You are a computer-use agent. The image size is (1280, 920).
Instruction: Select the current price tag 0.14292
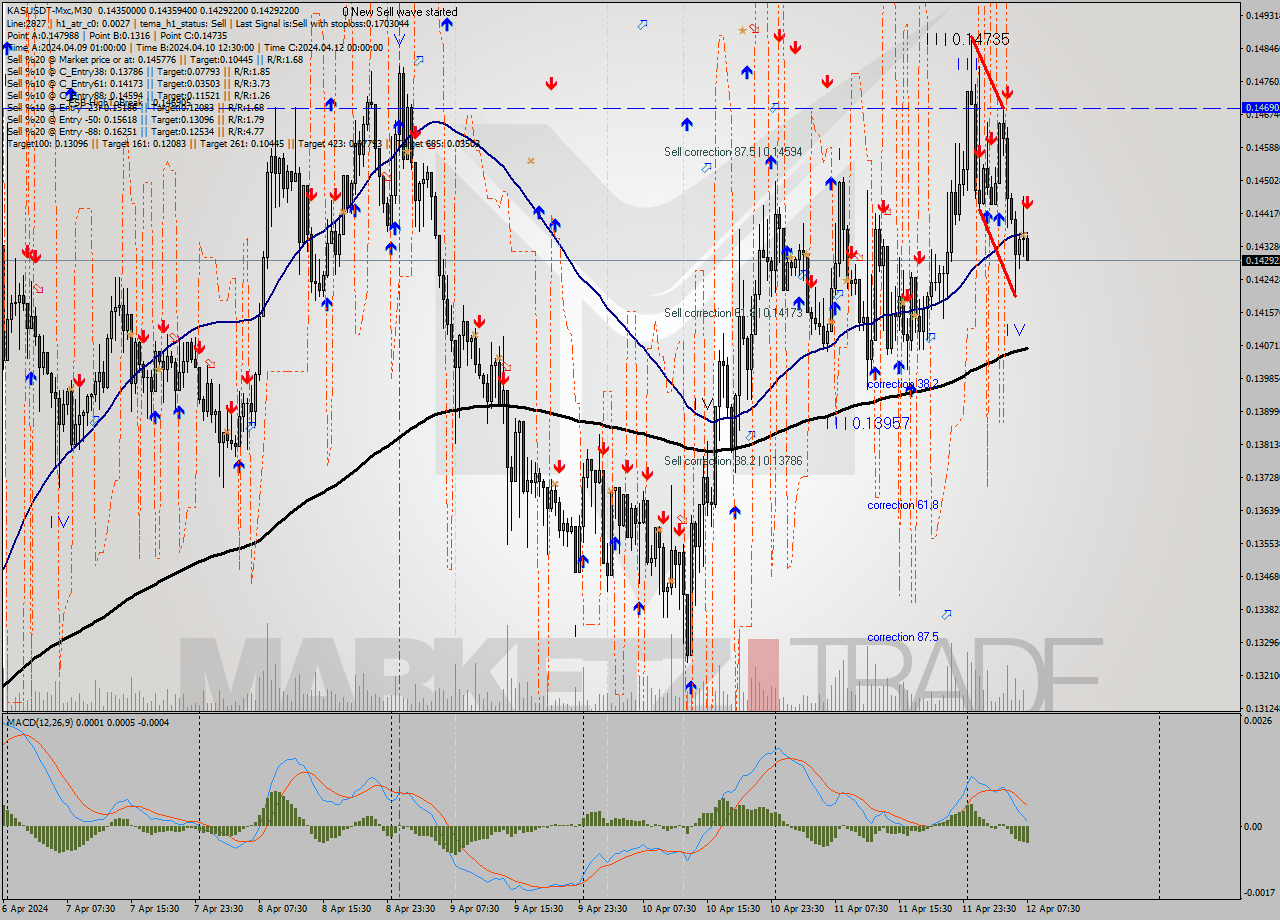1259,260
